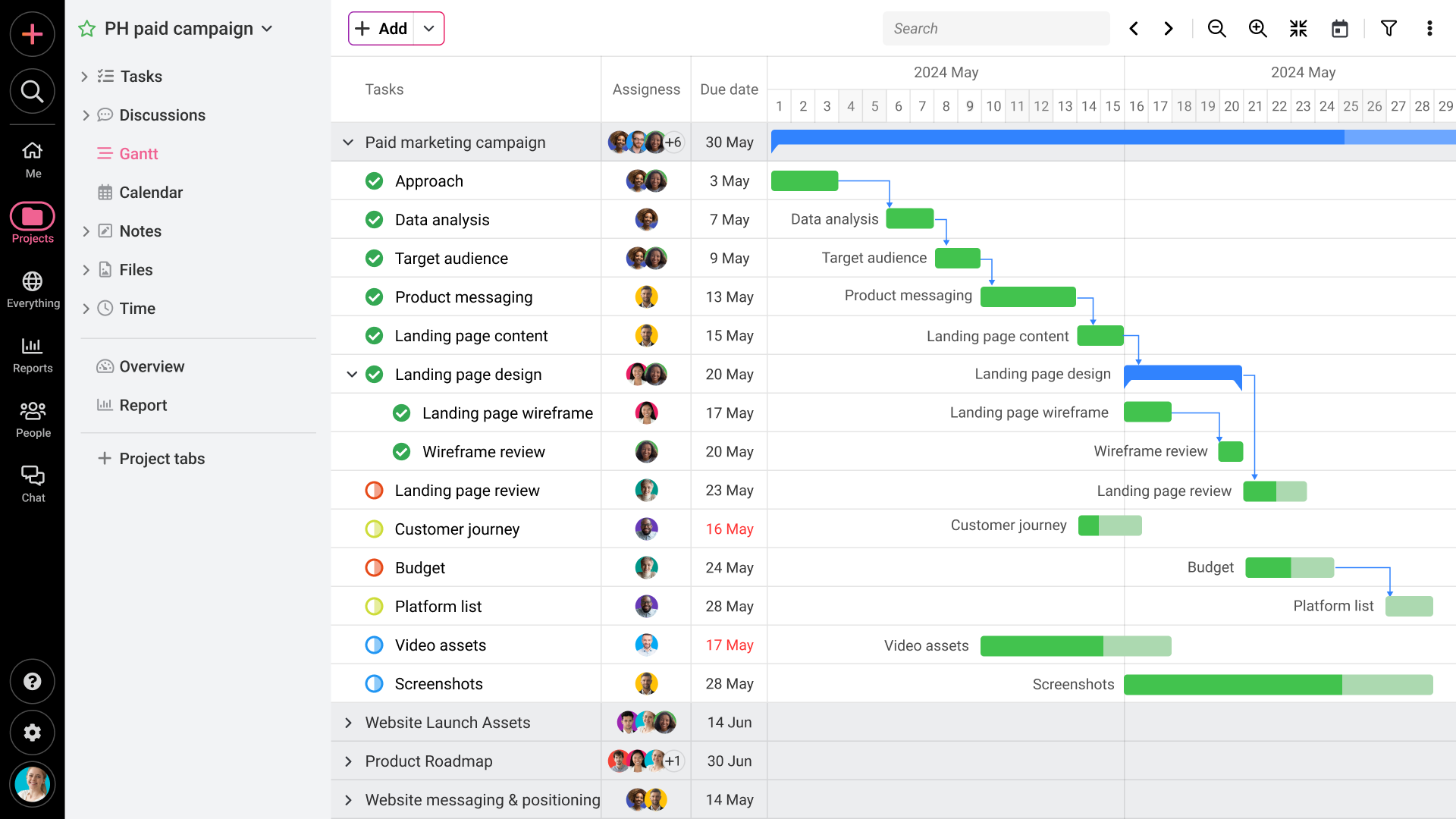Image resolution: width=1456 pixels, height=819 pixels.
Task: Collapse the Paid marketing campaign group
Action: point(348,142)
